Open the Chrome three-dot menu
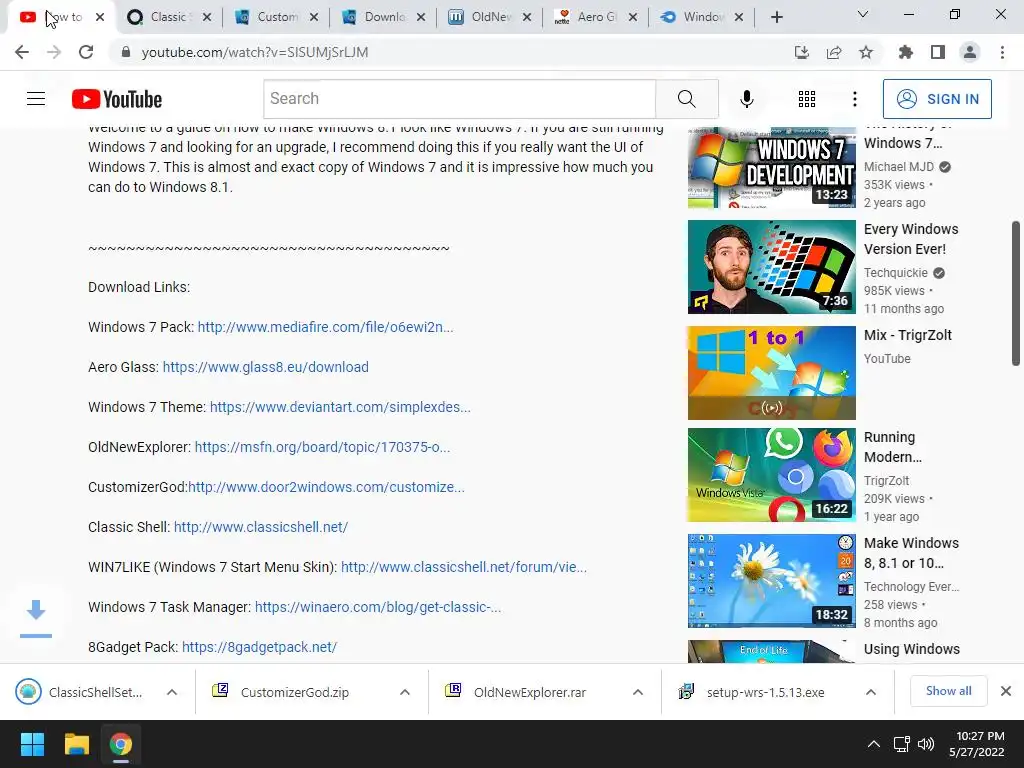 1002,52
